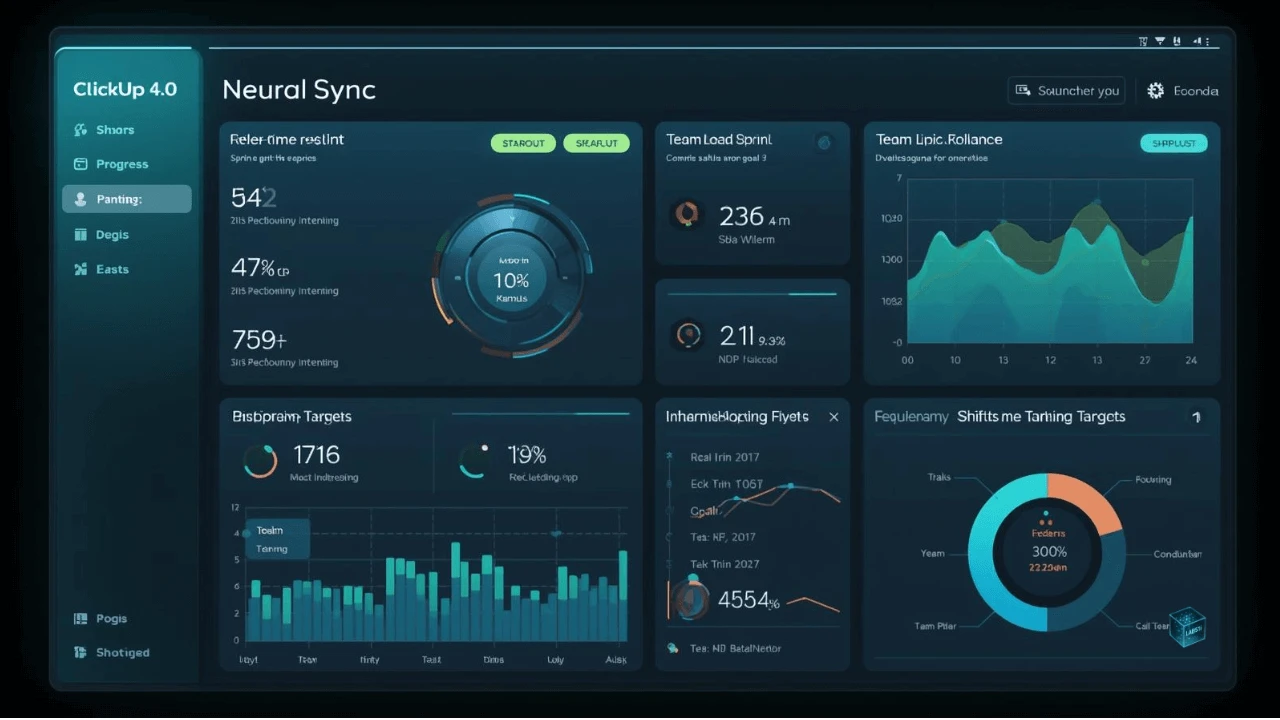Click the cube icon in the donut chart panel
The width and height of the screenshot is (1280, 720).
coord(1186,627)
